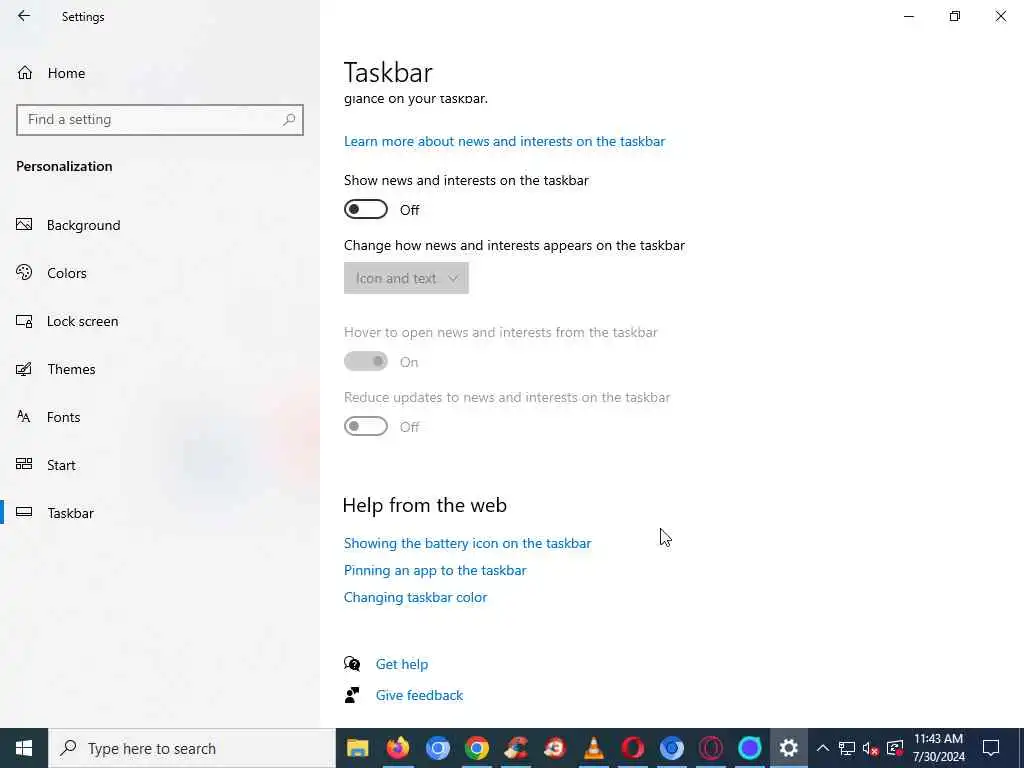Click the muted volume tray icon
1024x768 pixels.
click(x=870, y=748)
